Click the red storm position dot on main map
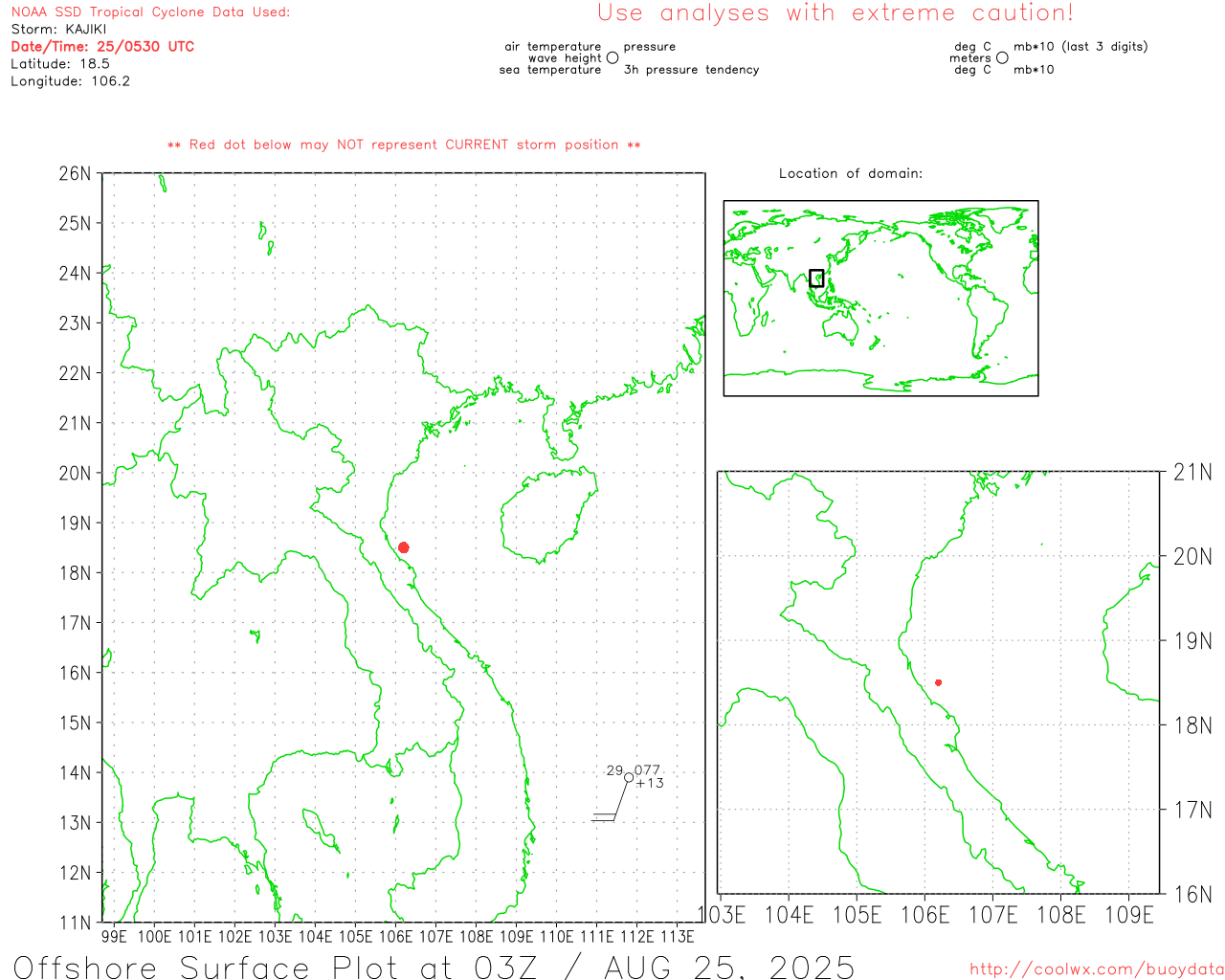Image resolution: width=1225 pixels, height=980 pixels. point(404,547)
